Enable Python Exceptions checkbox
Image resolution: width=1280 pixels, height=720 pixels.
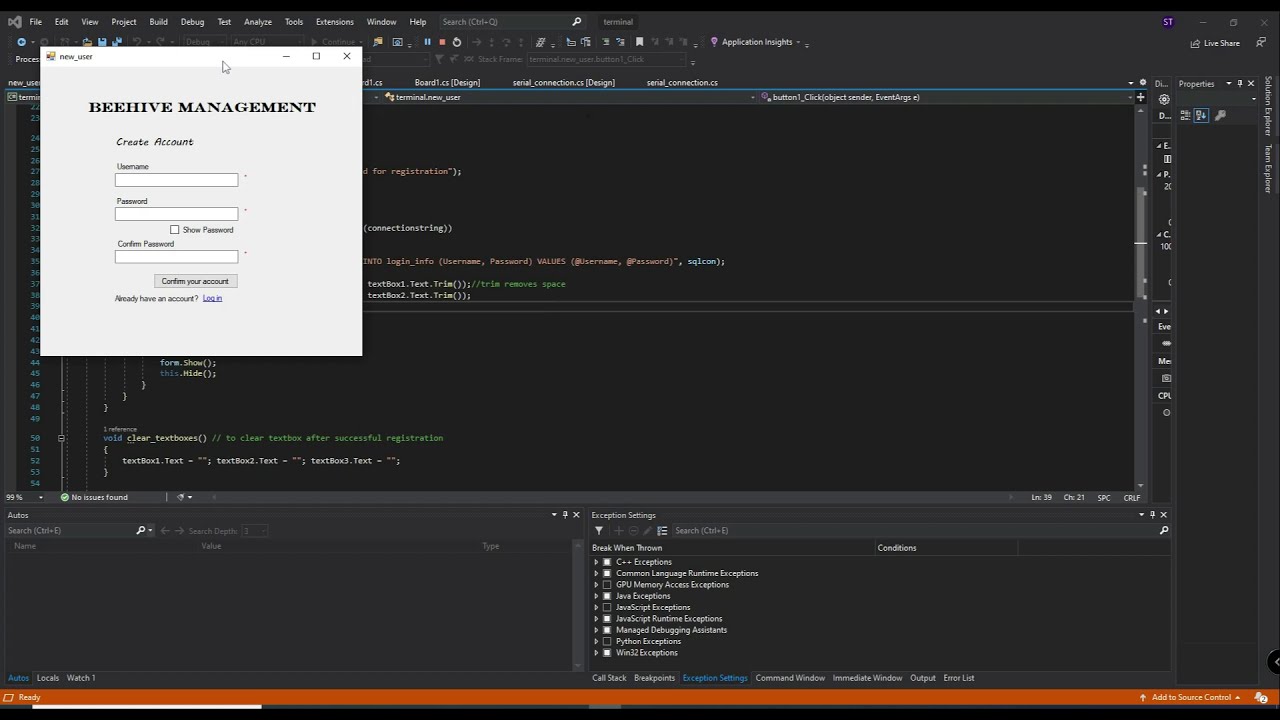pyautogui.click(x=607, y=642)
